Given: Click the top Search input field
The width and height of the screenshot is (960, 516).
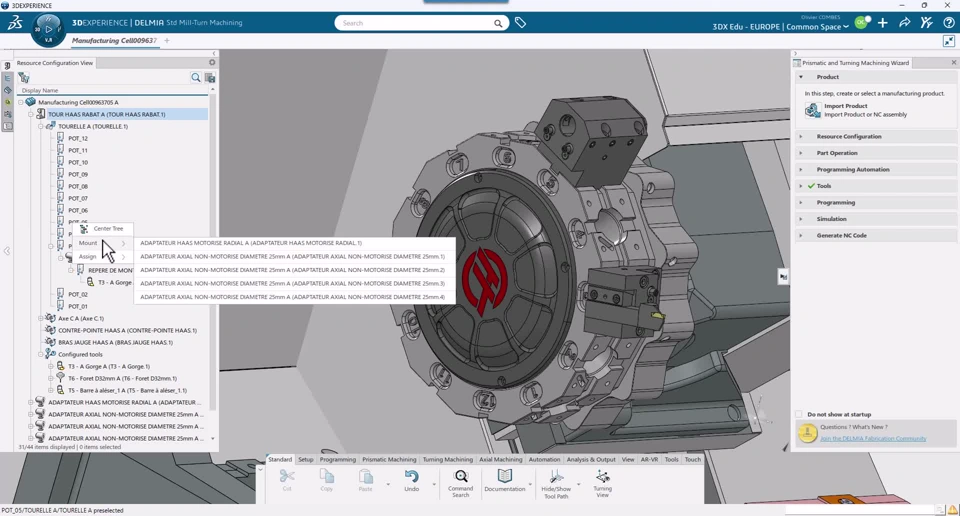Looking at the screenshot, I should (414, 23).
